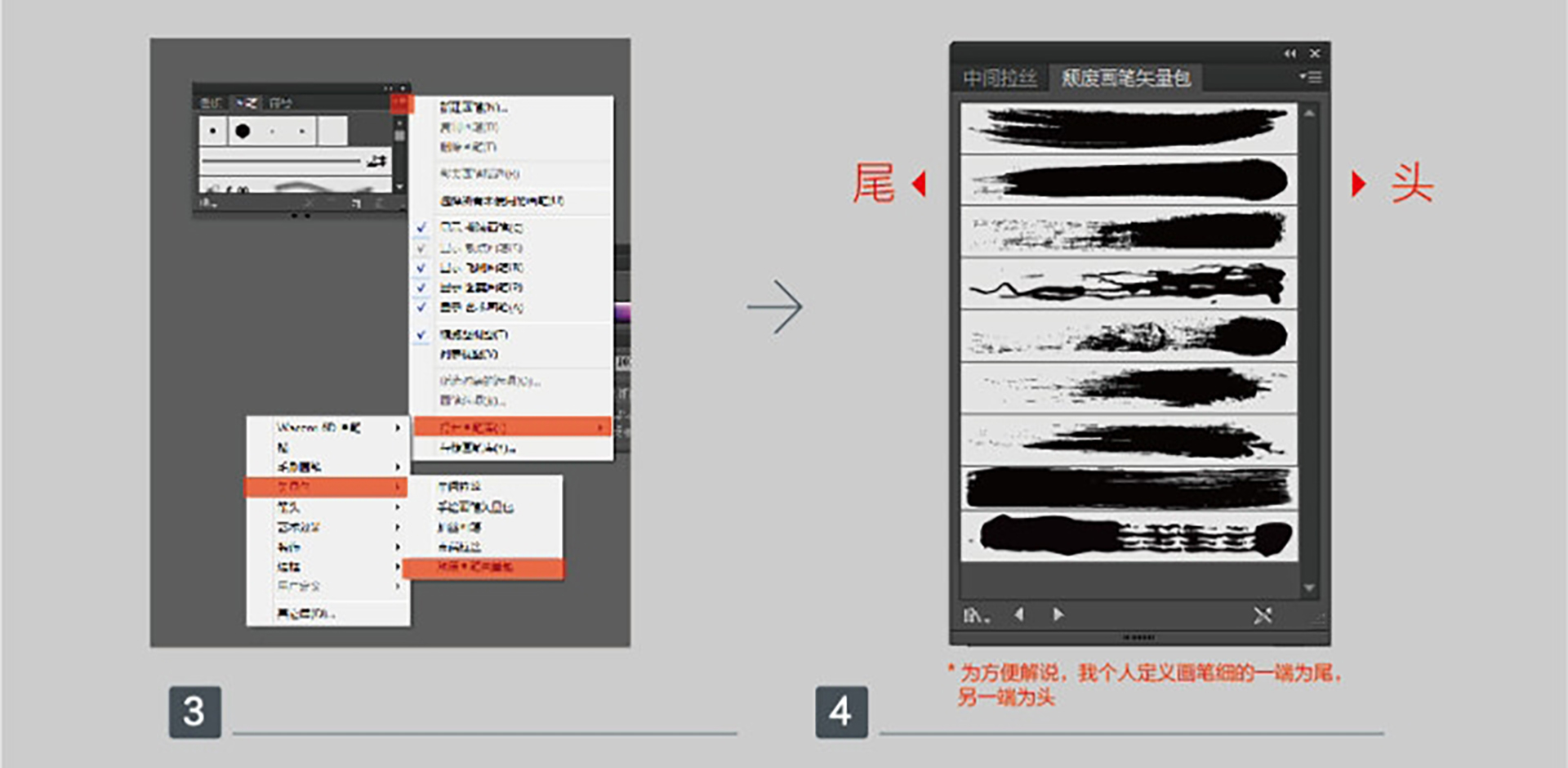Click the Other Library entry in submenu
The image size is (1568, 768).
click(x=305, y=613)
